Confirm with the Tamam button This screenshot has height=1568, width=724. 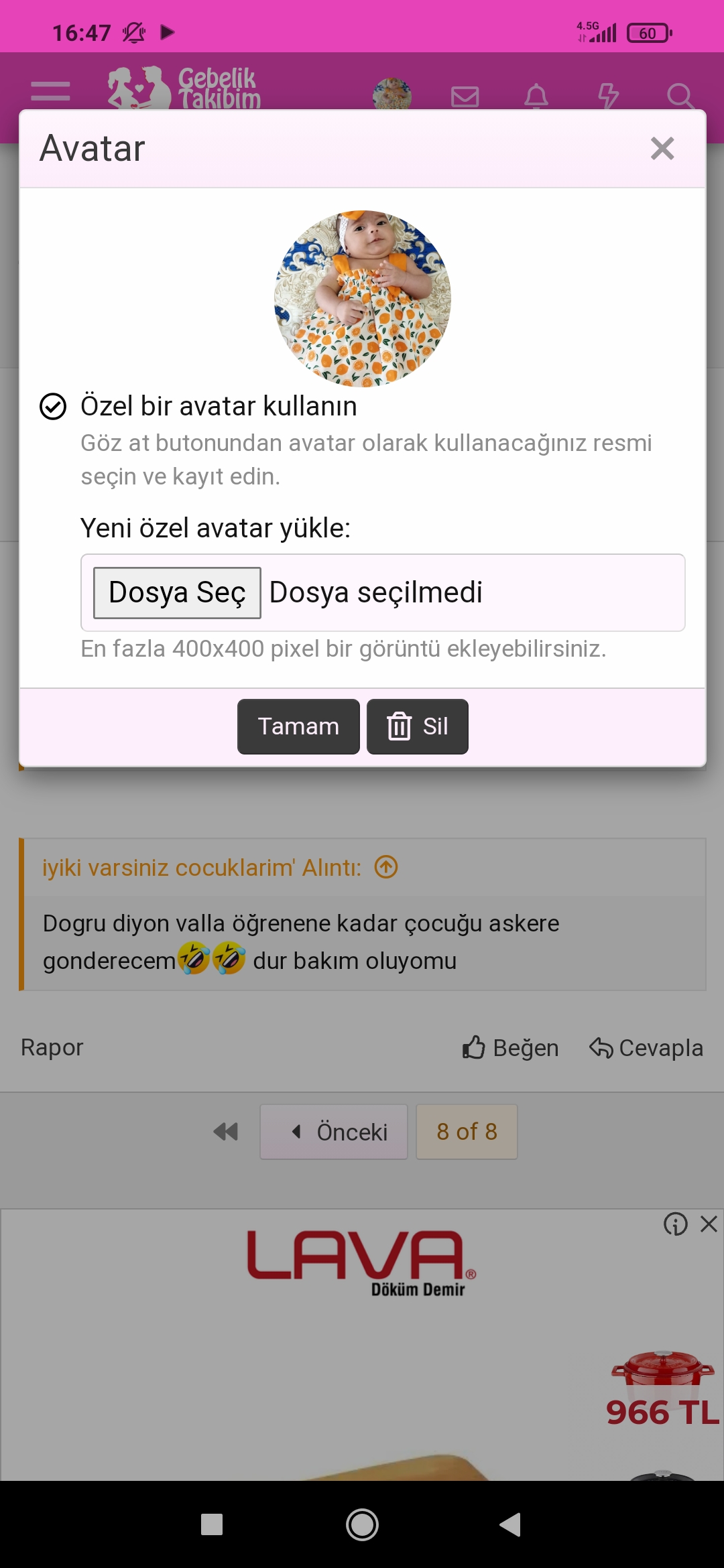tap(298, 726)
